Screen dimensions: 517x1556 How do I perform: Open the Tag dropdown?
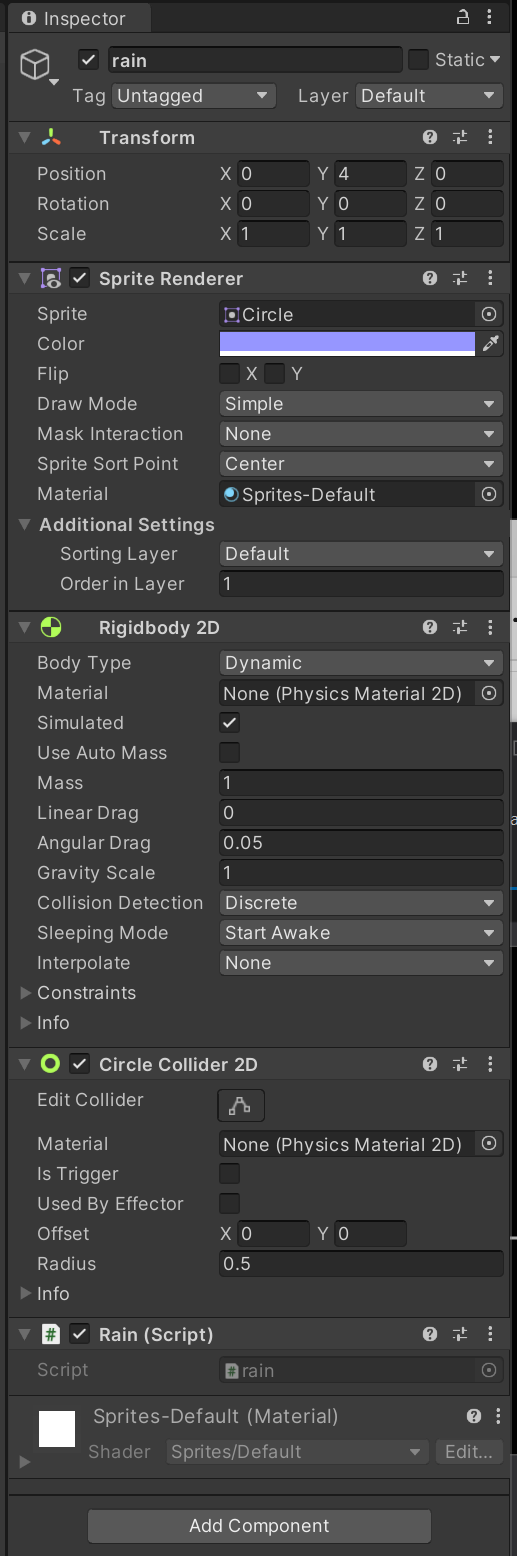coord(194,96)
